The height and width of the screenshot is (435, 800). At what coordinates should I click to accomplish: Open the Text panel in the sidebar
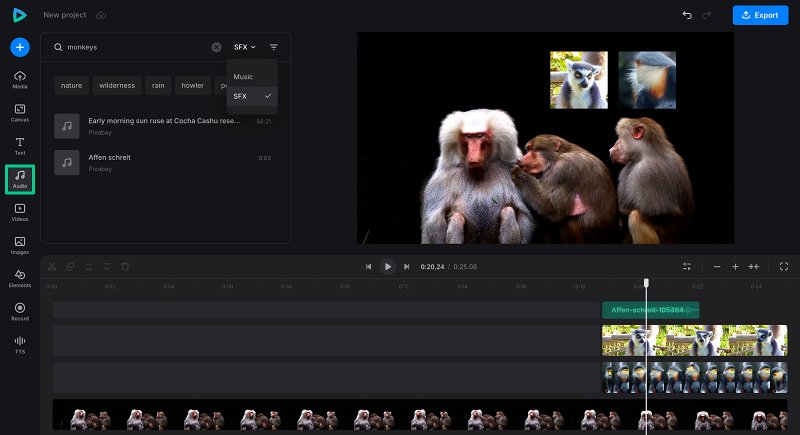click(x=20, y=146)
